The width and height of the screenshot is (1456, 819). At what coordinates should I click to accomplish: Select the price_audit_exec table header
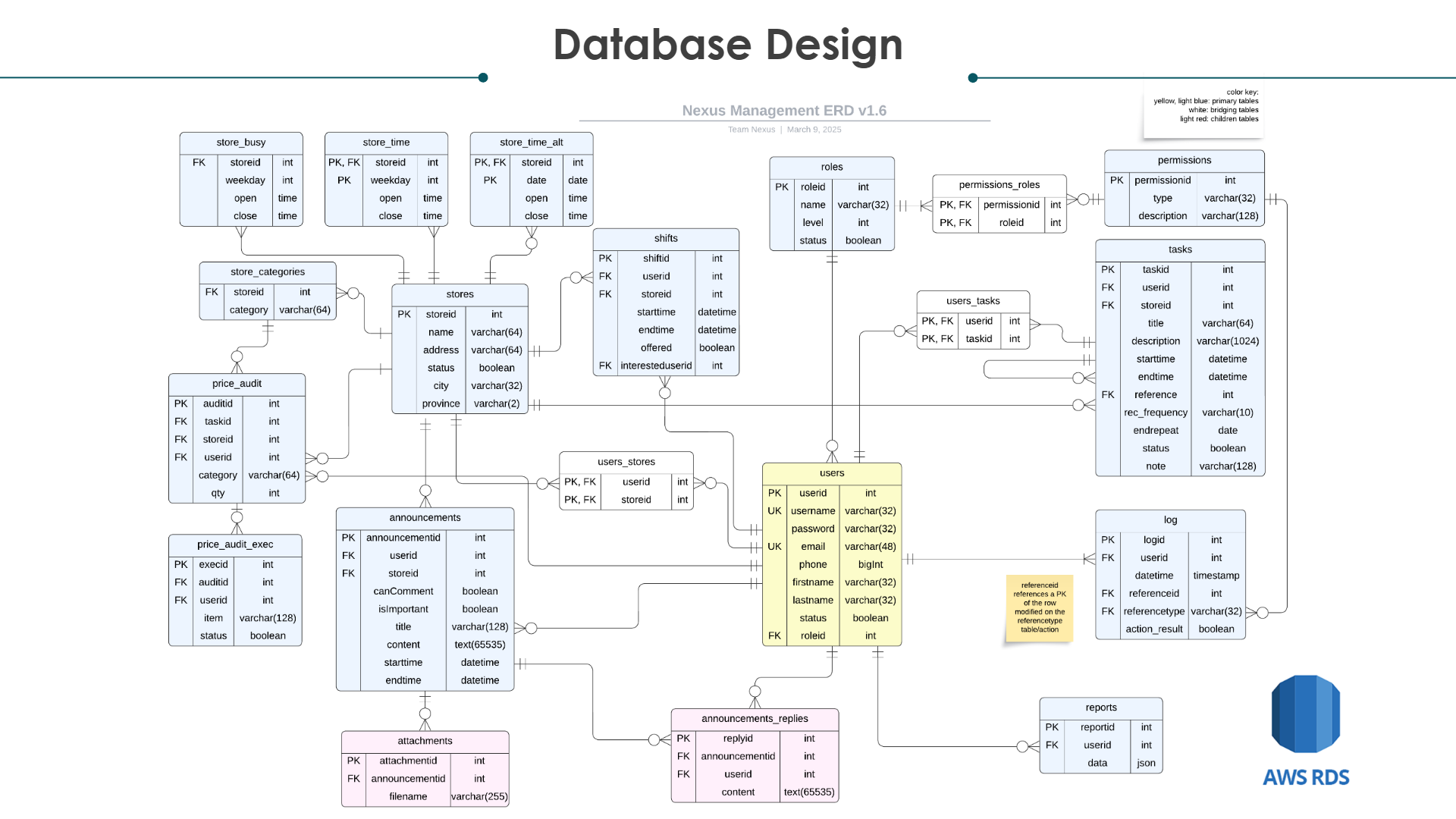point(235,544)
